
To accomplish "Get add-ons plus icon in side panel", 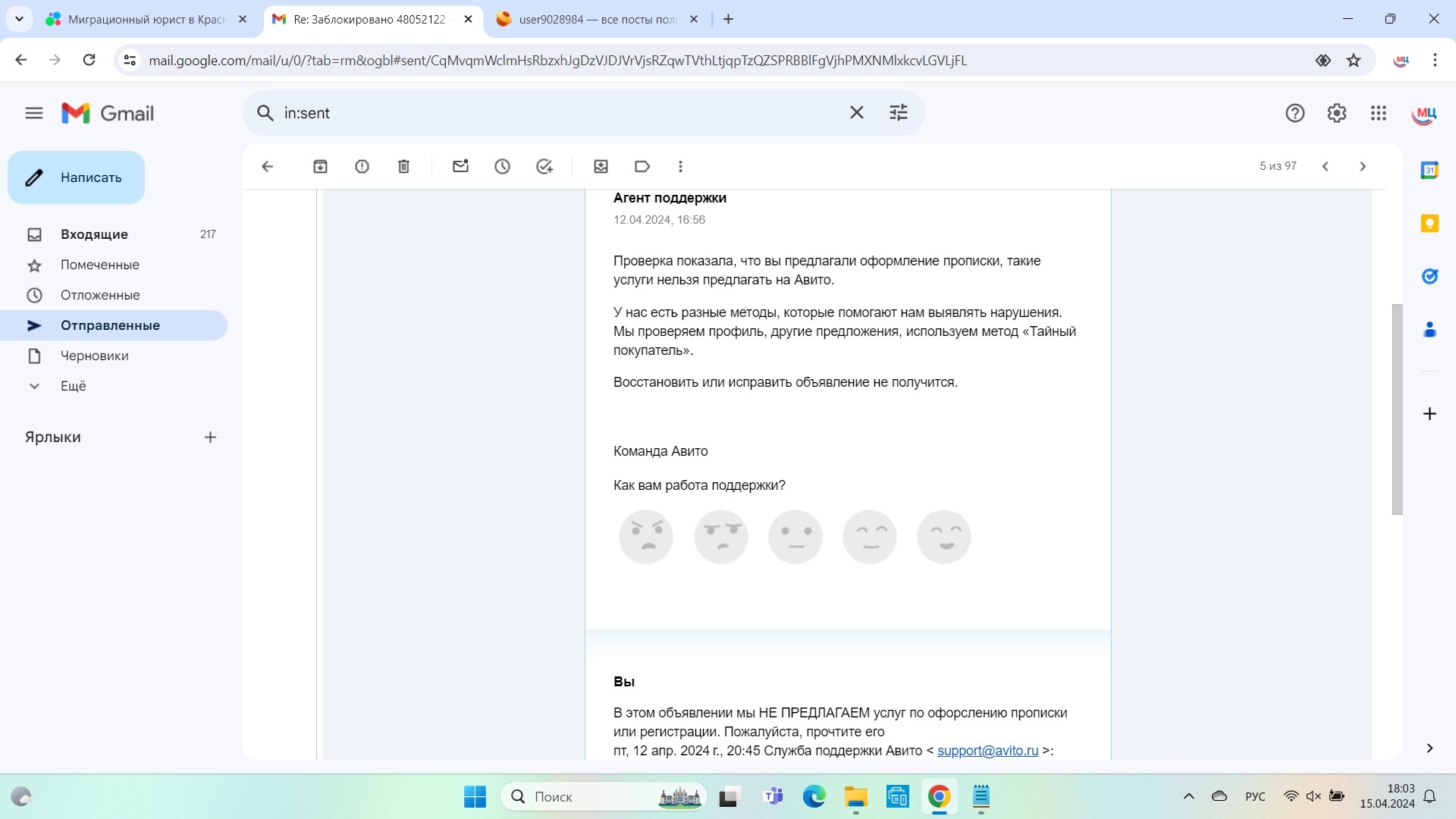I will click(x=1429, y=414).
